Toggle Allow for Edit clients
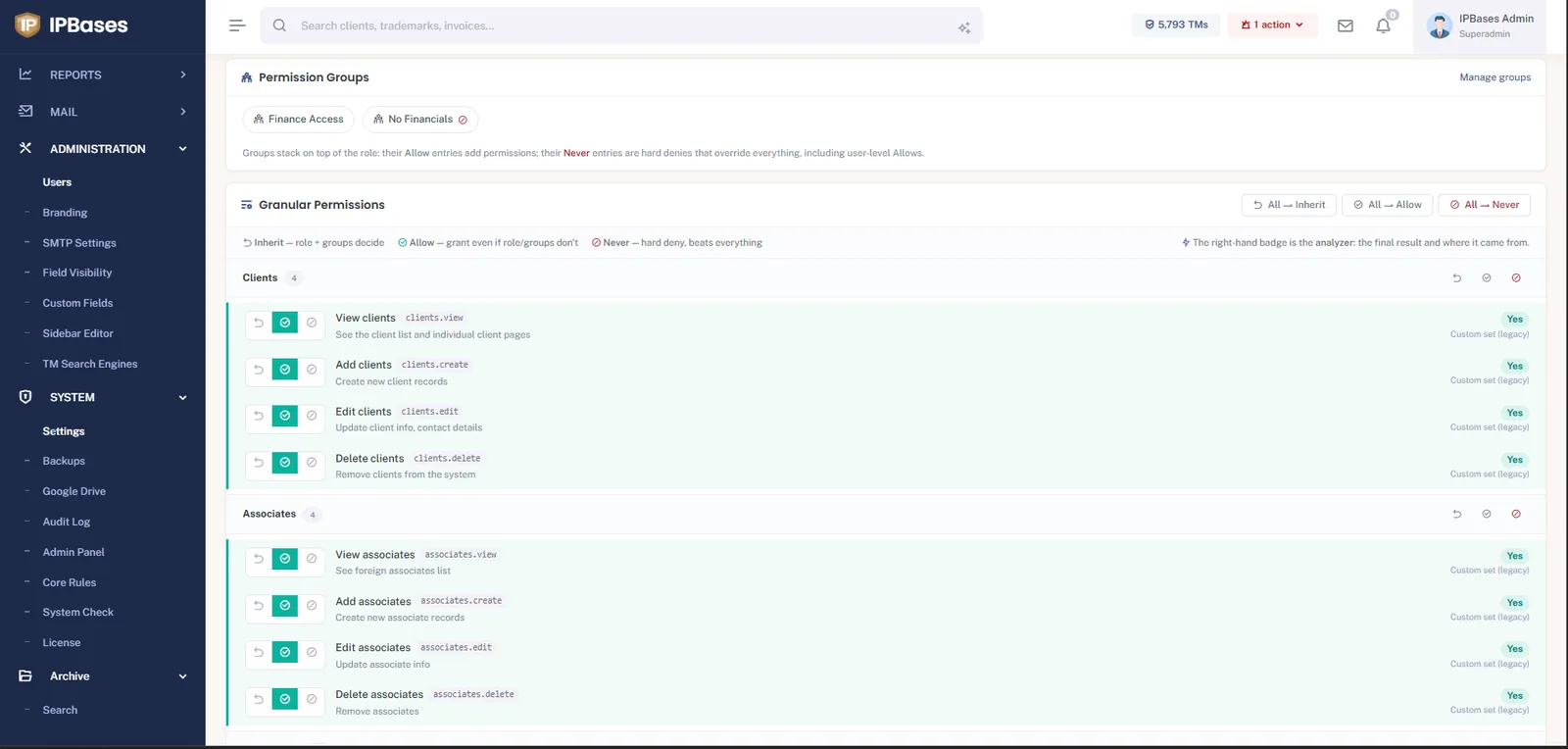This screenshot has height=749, width=1568. (285, 416)
